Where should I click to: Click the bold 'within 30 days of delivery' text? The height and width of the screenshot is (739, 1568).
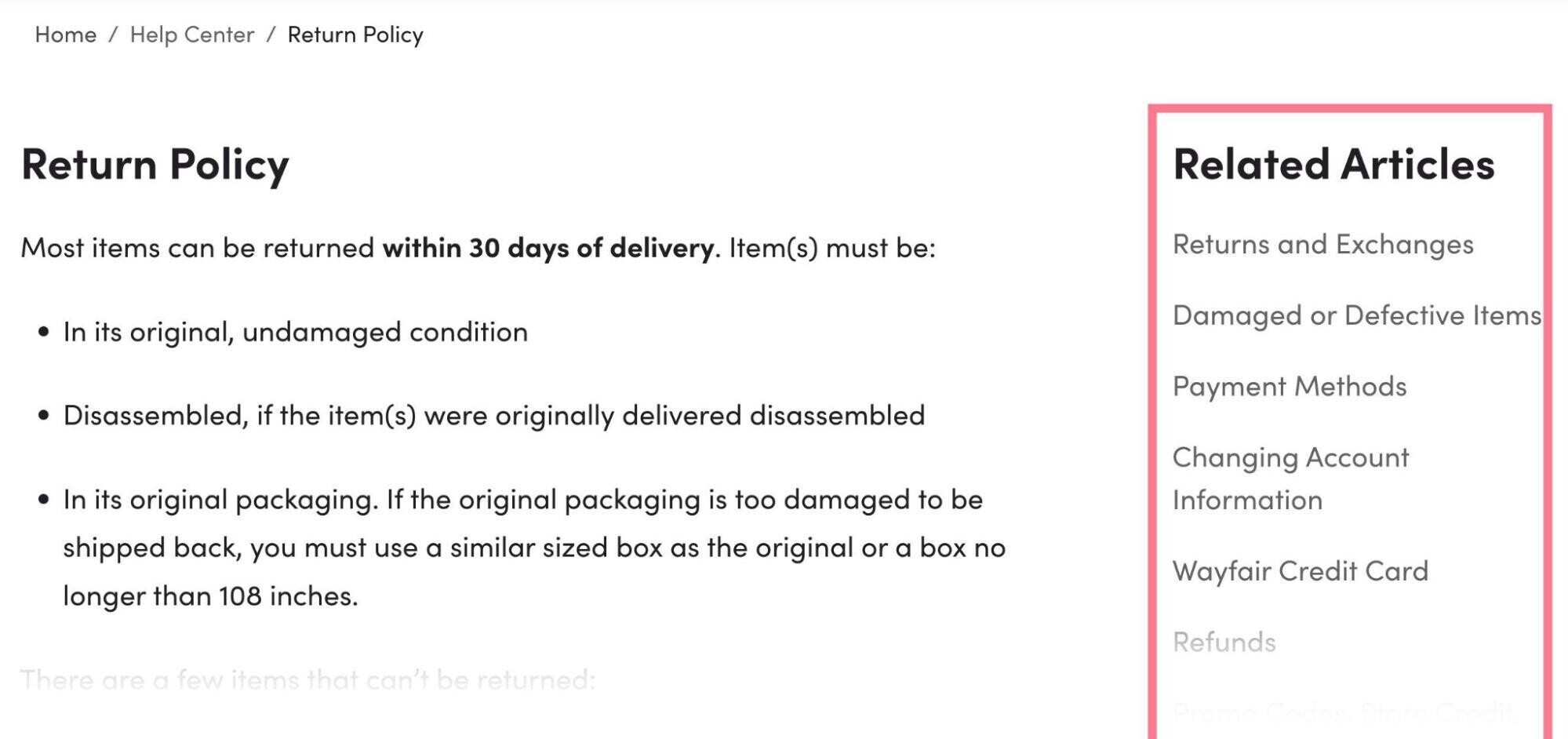click(548, 248)
